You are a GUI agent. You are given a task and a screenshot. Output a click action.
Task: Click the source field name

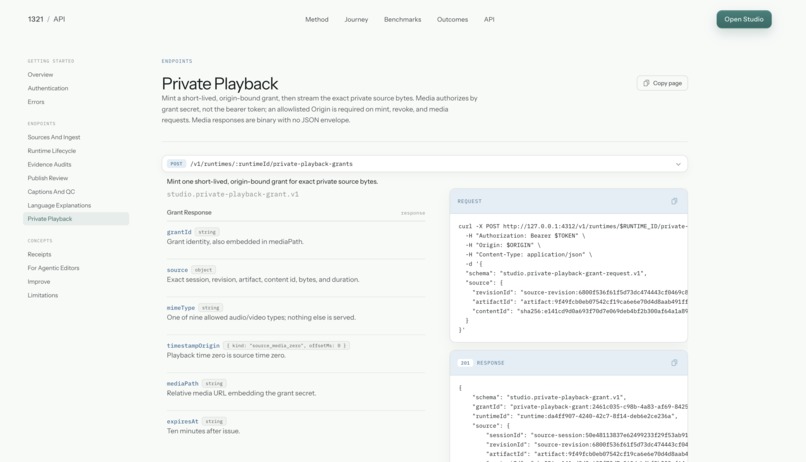(177, 270)
